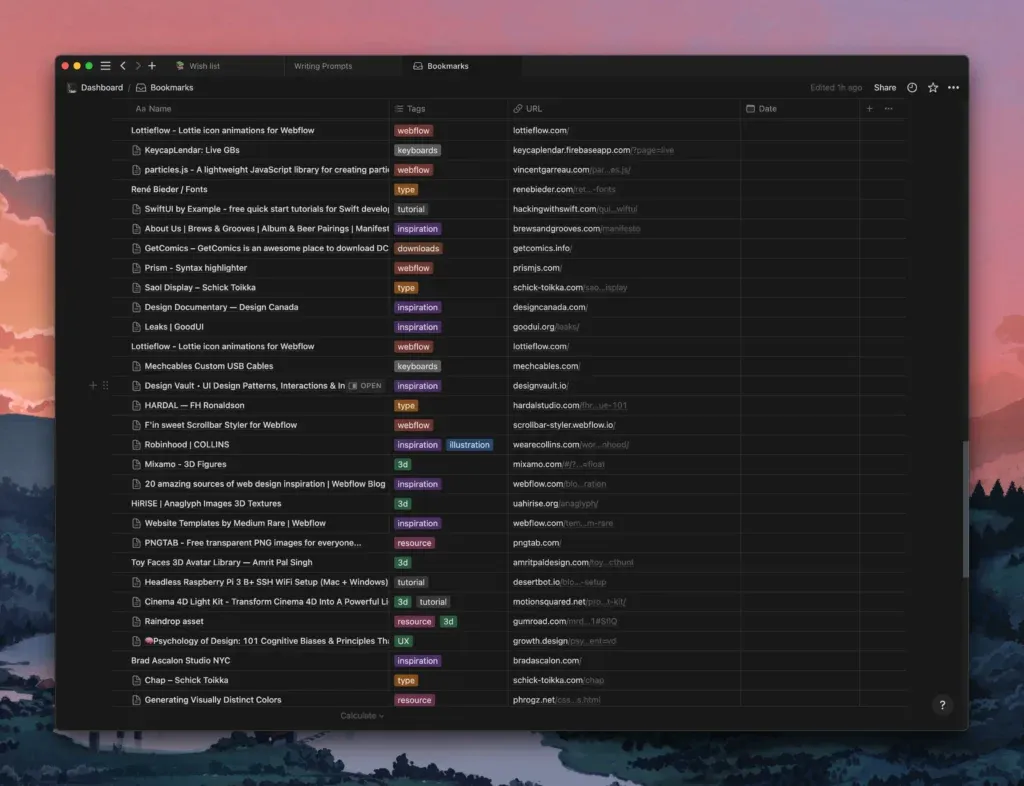Select 'HiRISE | Anaglyph Images 3D Textures'
1024x786 pixels.
click(x=206, y=503)
